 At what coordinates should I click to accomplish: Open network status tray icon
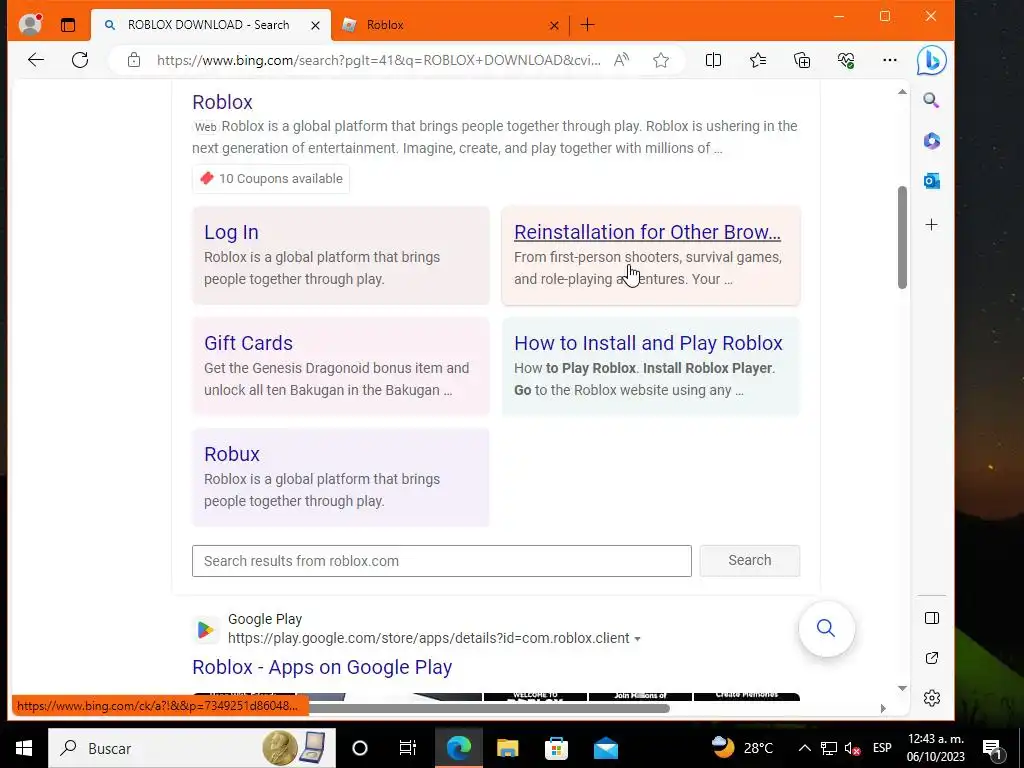828,748
